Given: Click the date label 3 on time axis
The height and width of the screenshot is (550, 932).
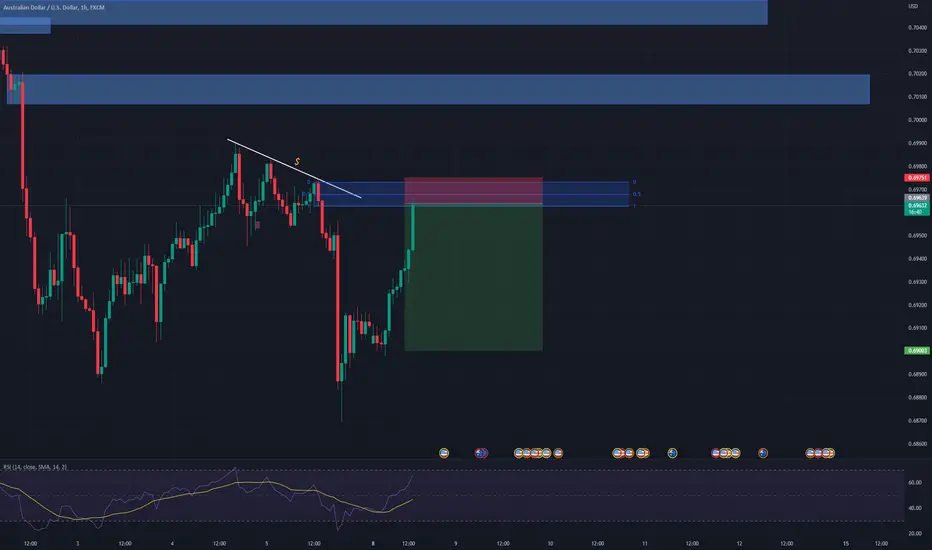Looking at the screenshot, I should (77, 543).
